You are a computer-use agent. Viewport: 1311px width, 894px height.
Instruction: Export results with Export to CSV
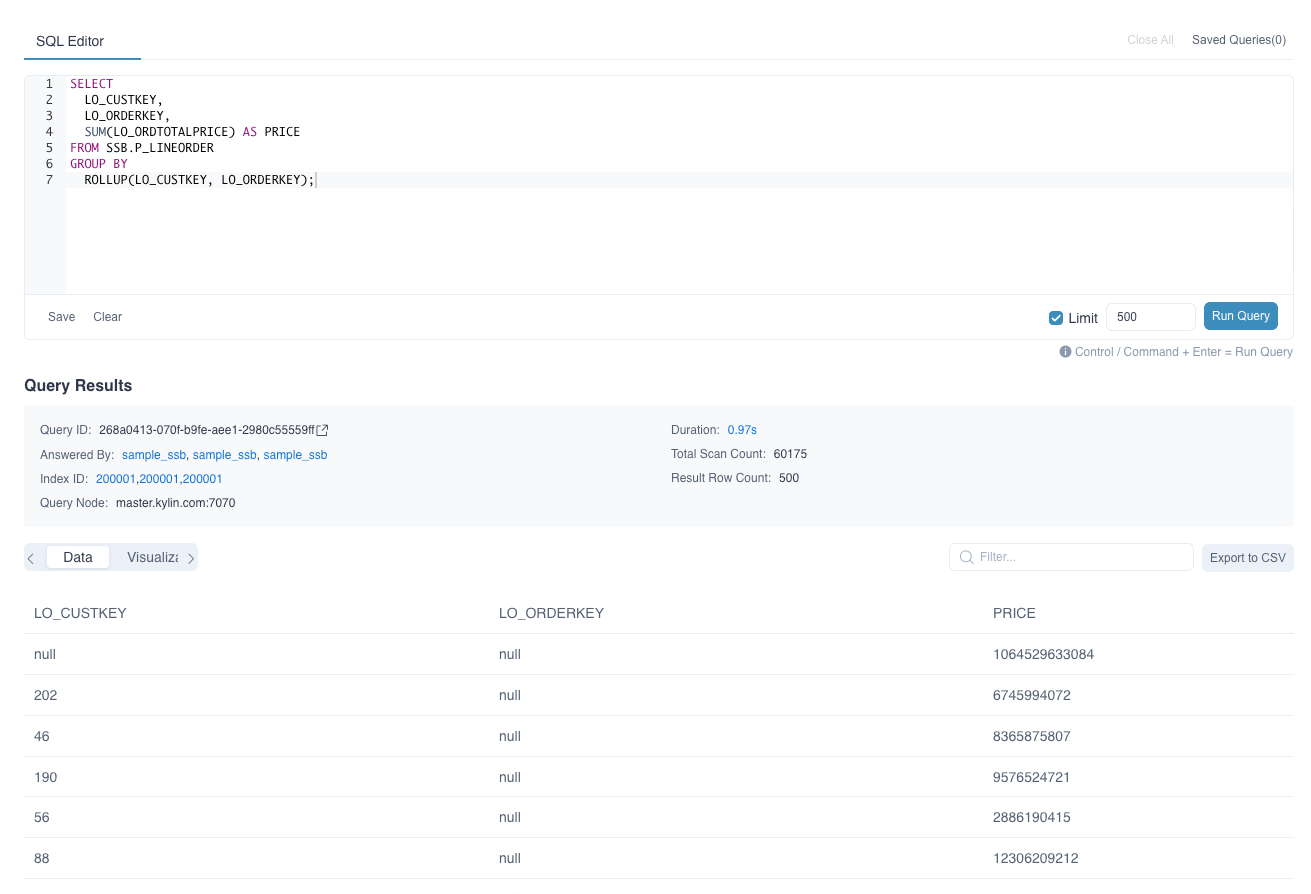pyautogui.click(x=1247, y=558)
